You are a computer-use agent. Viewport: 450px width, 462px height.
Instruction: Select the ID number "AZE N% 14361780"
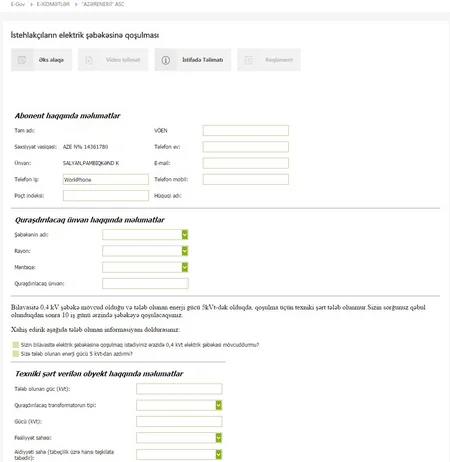click(85, 147)
